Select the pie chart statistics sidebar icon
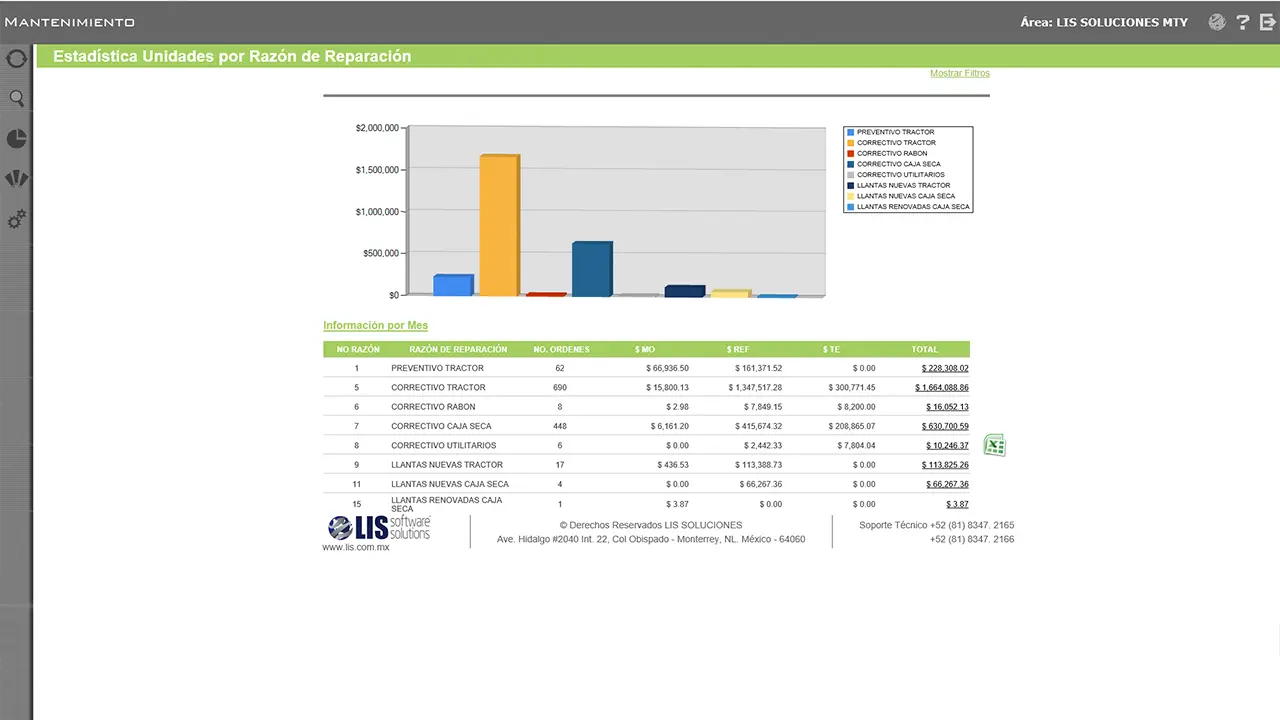The image size is (1280, 720). (16, 139)
